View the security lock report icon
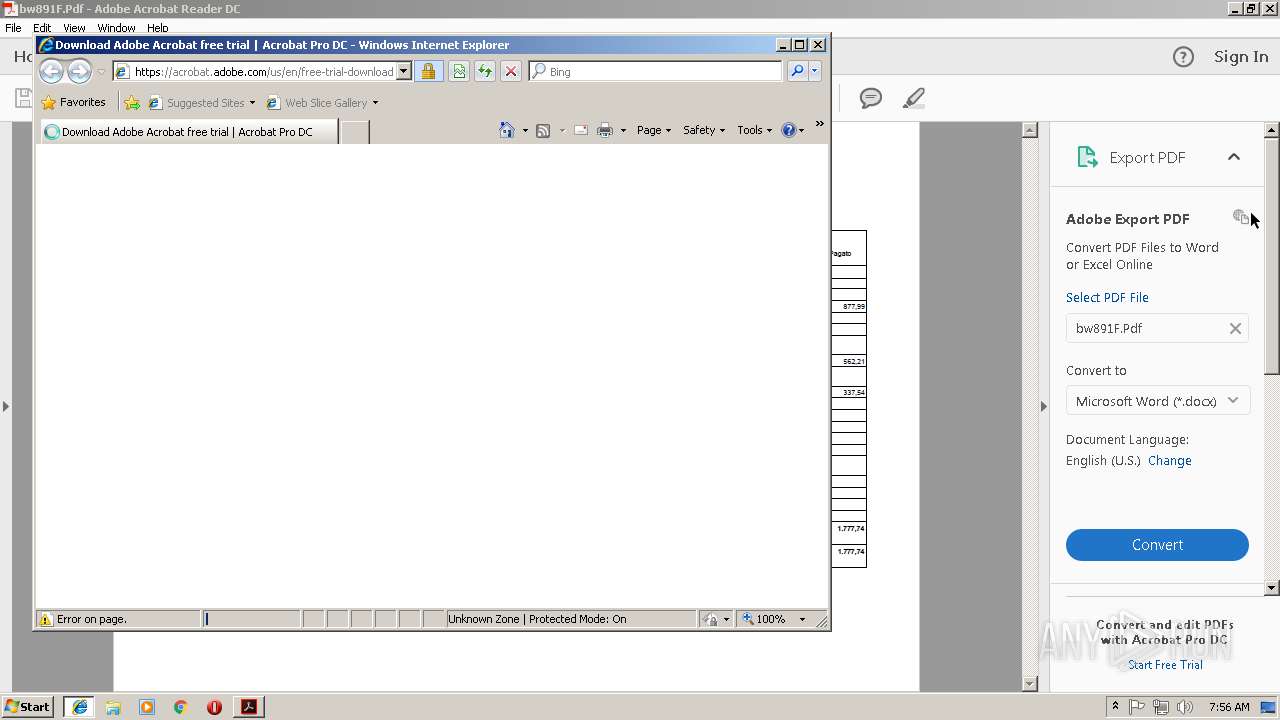This screenshot has height=720, width=1280. click(428, 71)
